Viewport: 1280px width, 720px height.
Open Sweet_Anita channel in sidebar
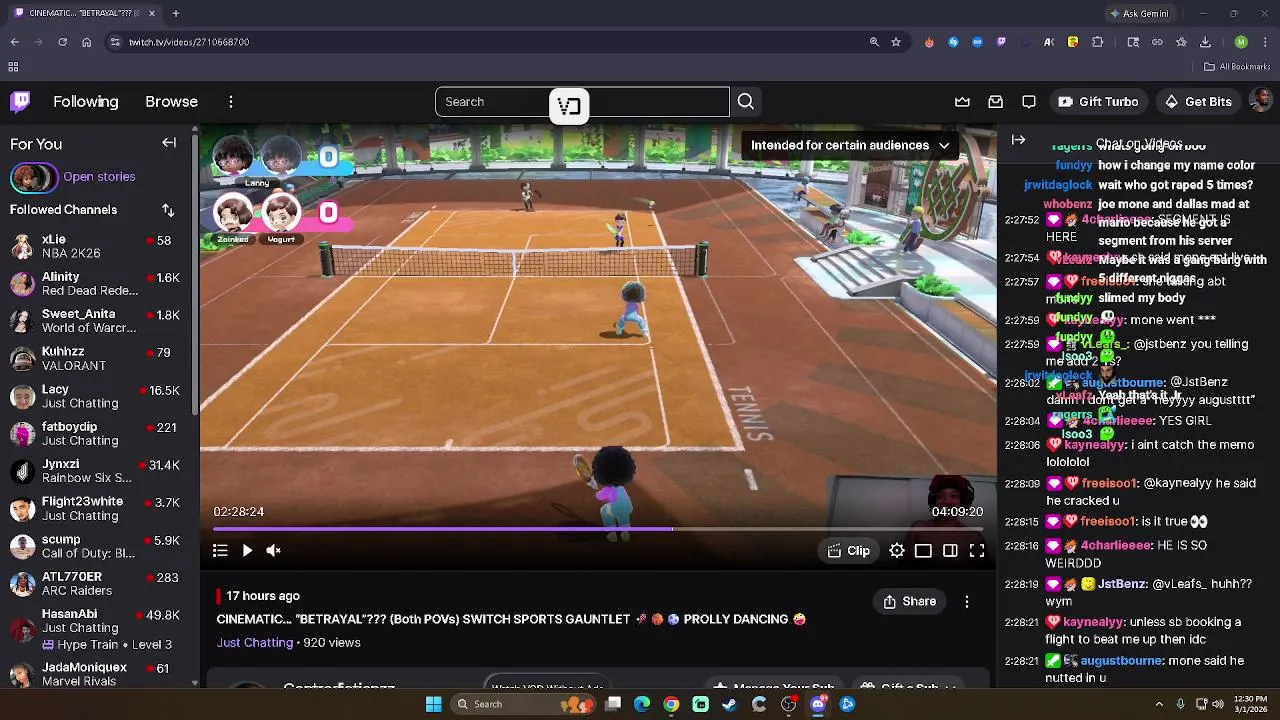95,321
